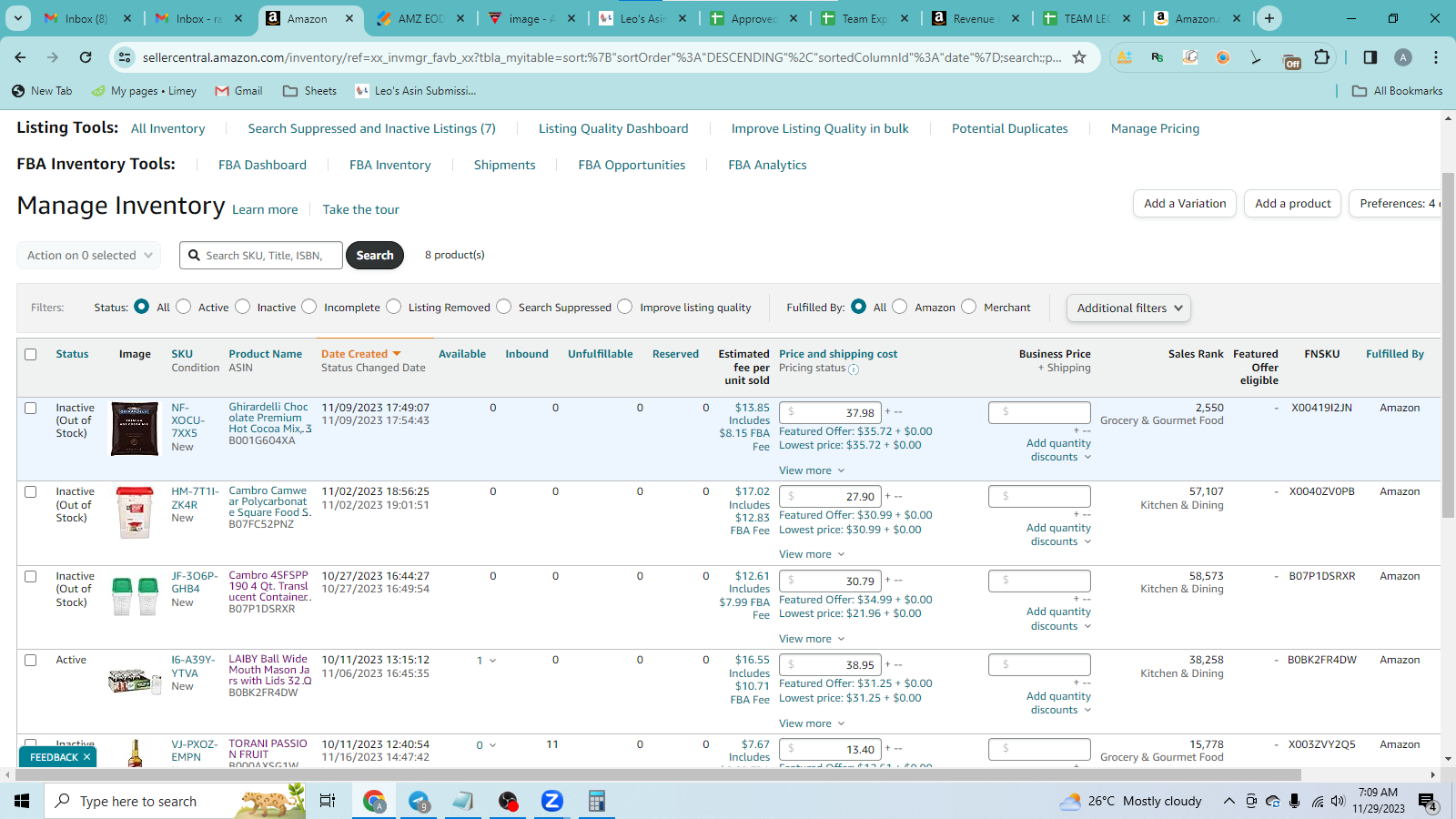
Task: Open the NF-XOCU-7XX5 SKU link
Action: click(x=188, y=420)
